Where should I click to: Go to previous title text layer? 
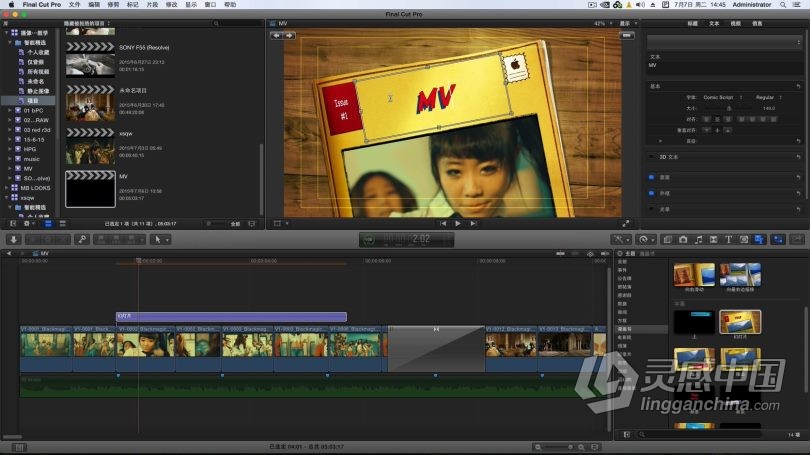pos(276,35)
